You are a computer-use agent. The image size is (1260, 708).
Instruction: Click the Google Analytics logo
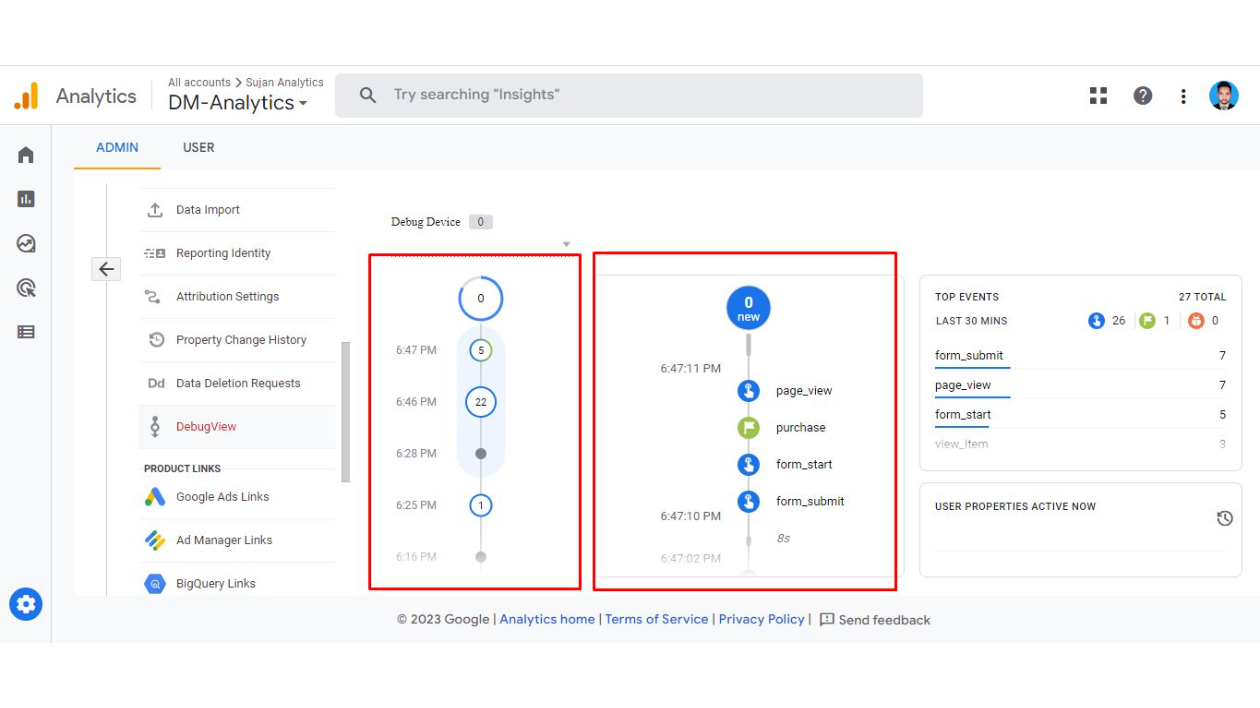tap(26, 96)
